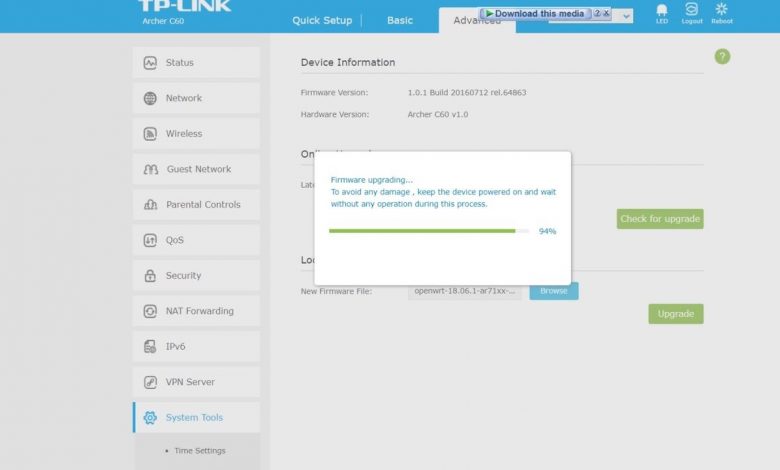Screen dimensions: 780x470
Task: Click the TP-LINK logo
Action: [184, 6]
